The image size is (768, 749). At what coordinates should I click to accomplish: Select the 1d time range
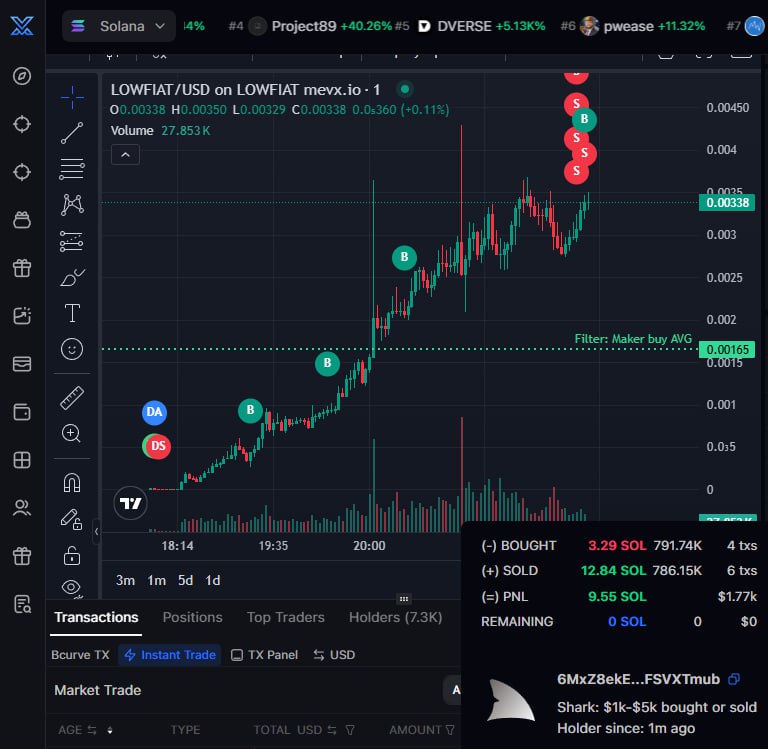[213, 580]
